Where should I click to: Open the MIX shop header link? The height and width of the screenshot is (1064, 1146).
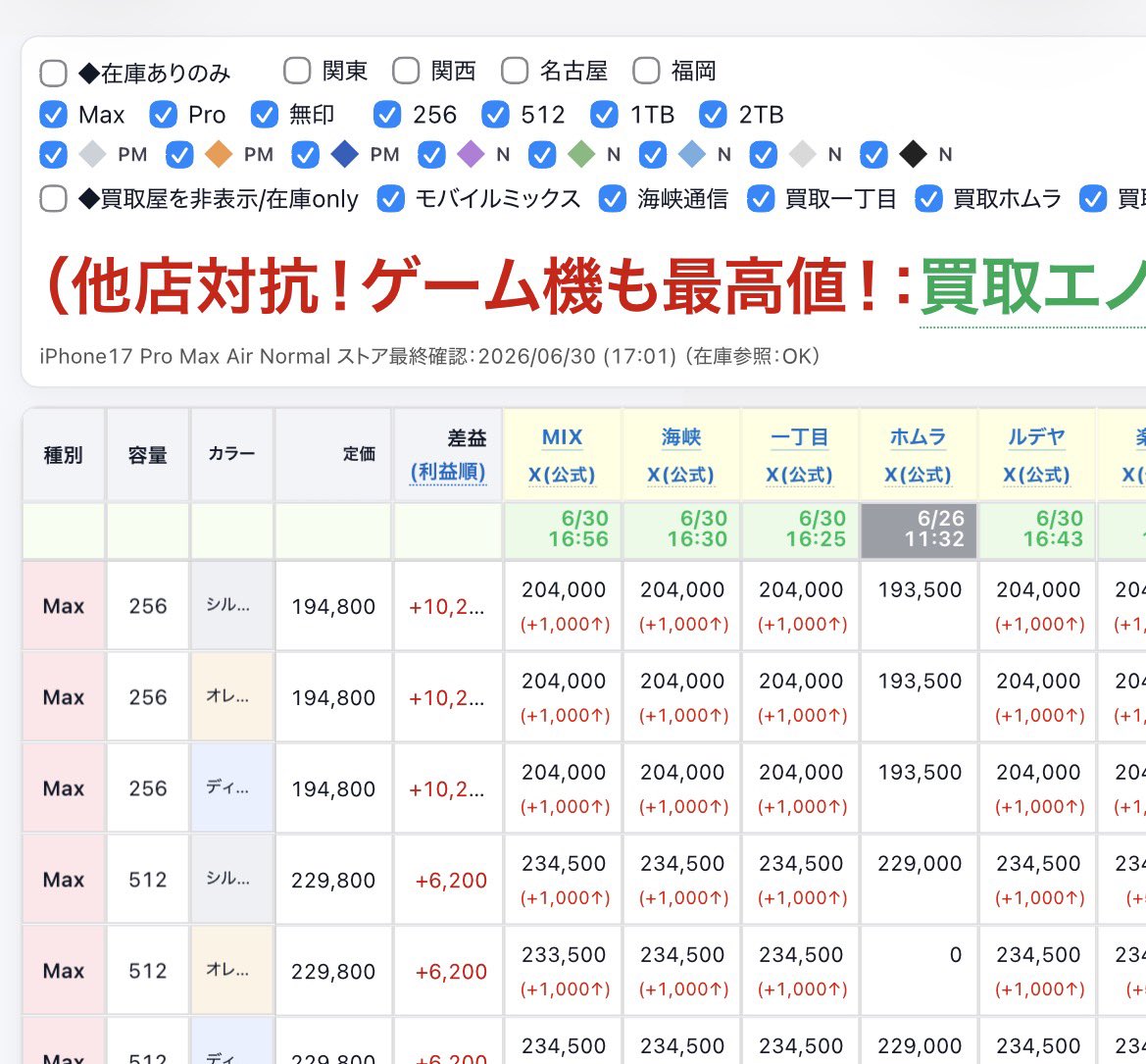(x=562, y=437)
